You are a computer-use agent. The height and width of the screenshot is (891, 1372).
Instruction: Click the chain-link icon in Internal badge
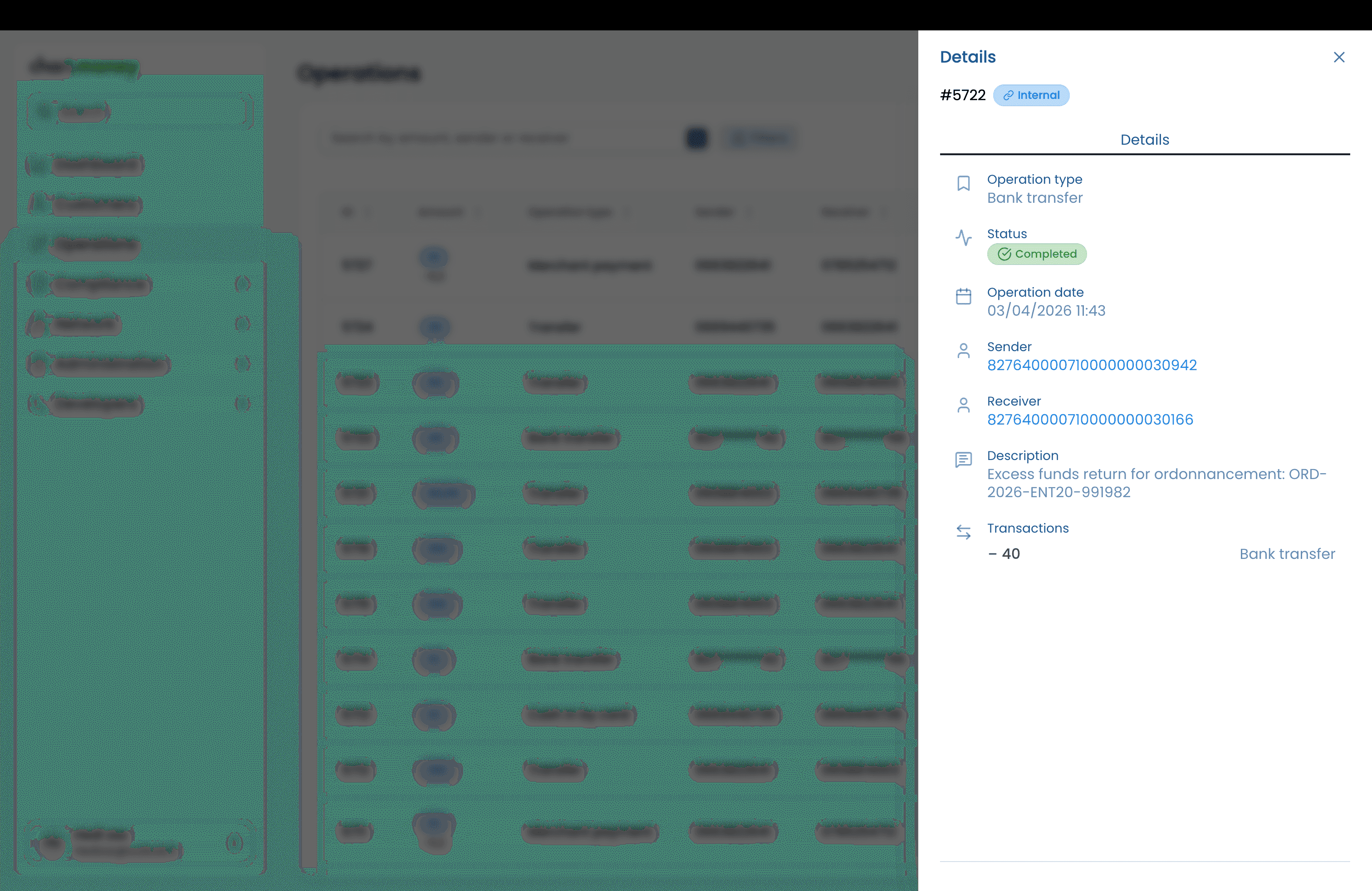click(x=1008, y=96)
